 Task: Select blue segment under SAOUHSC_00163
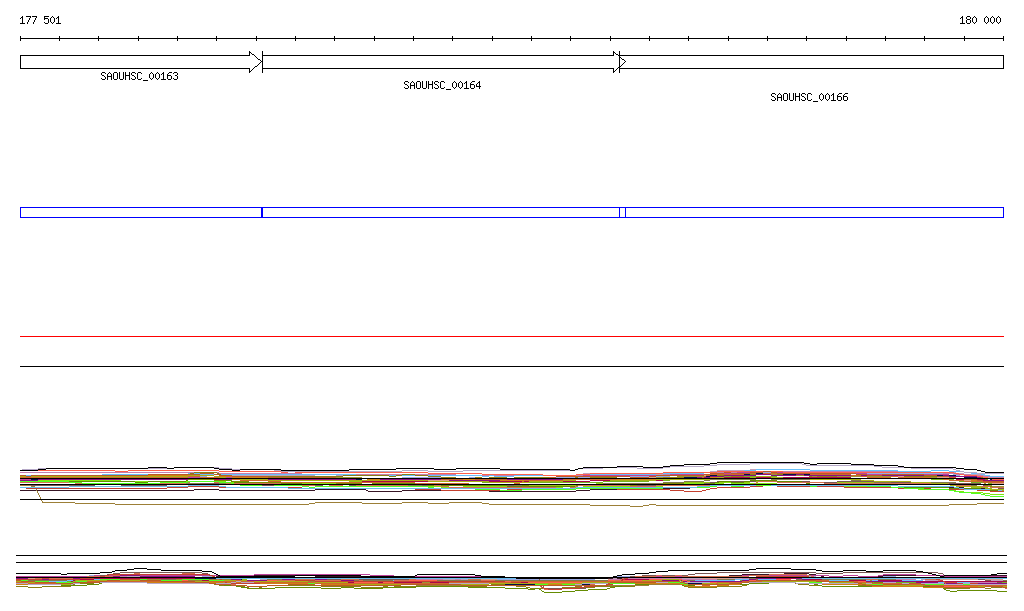(140, 212)
